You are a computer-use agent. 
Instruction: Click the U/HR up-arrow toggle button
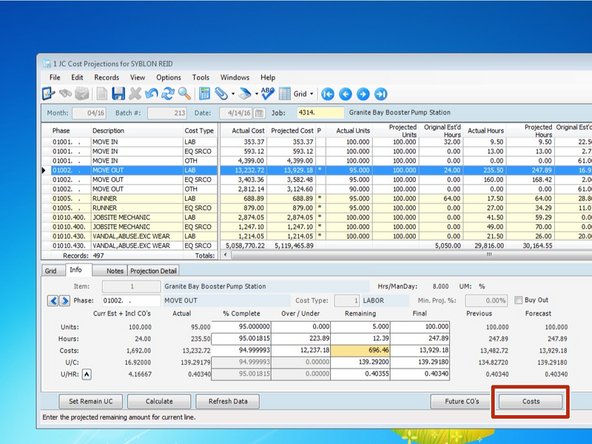[87, 374]
